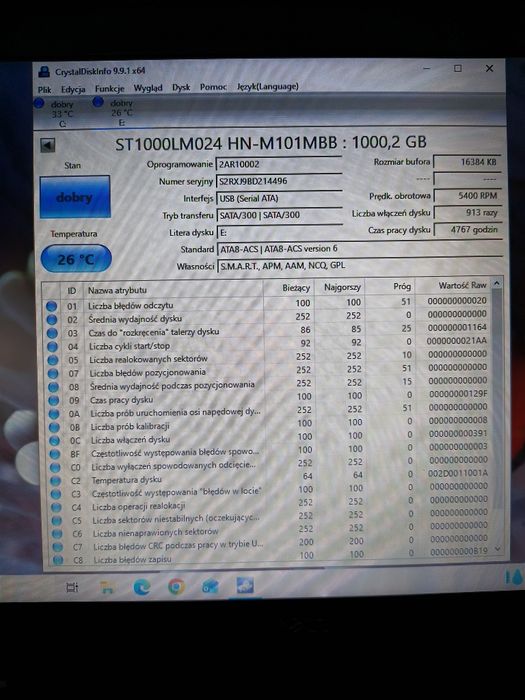Click the scrollbar down arrow in attribute list
The width and height of the screenshot is (525, 700).
click(498, 550)
